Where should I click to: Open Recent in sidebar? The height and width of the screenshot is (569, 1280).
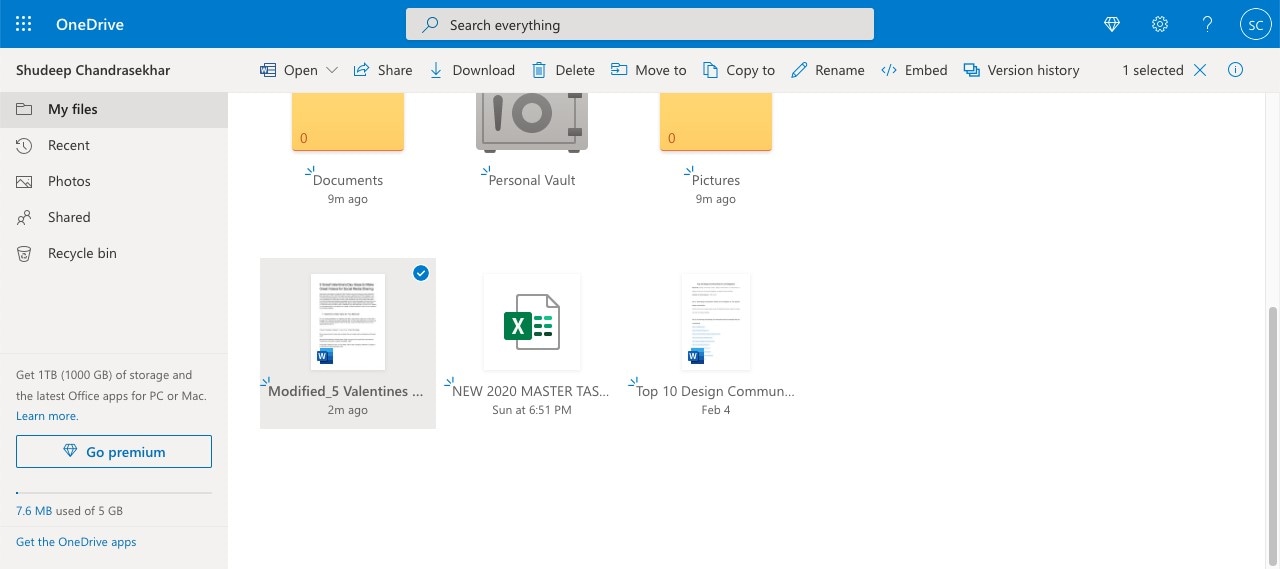[x=114, y=145]
